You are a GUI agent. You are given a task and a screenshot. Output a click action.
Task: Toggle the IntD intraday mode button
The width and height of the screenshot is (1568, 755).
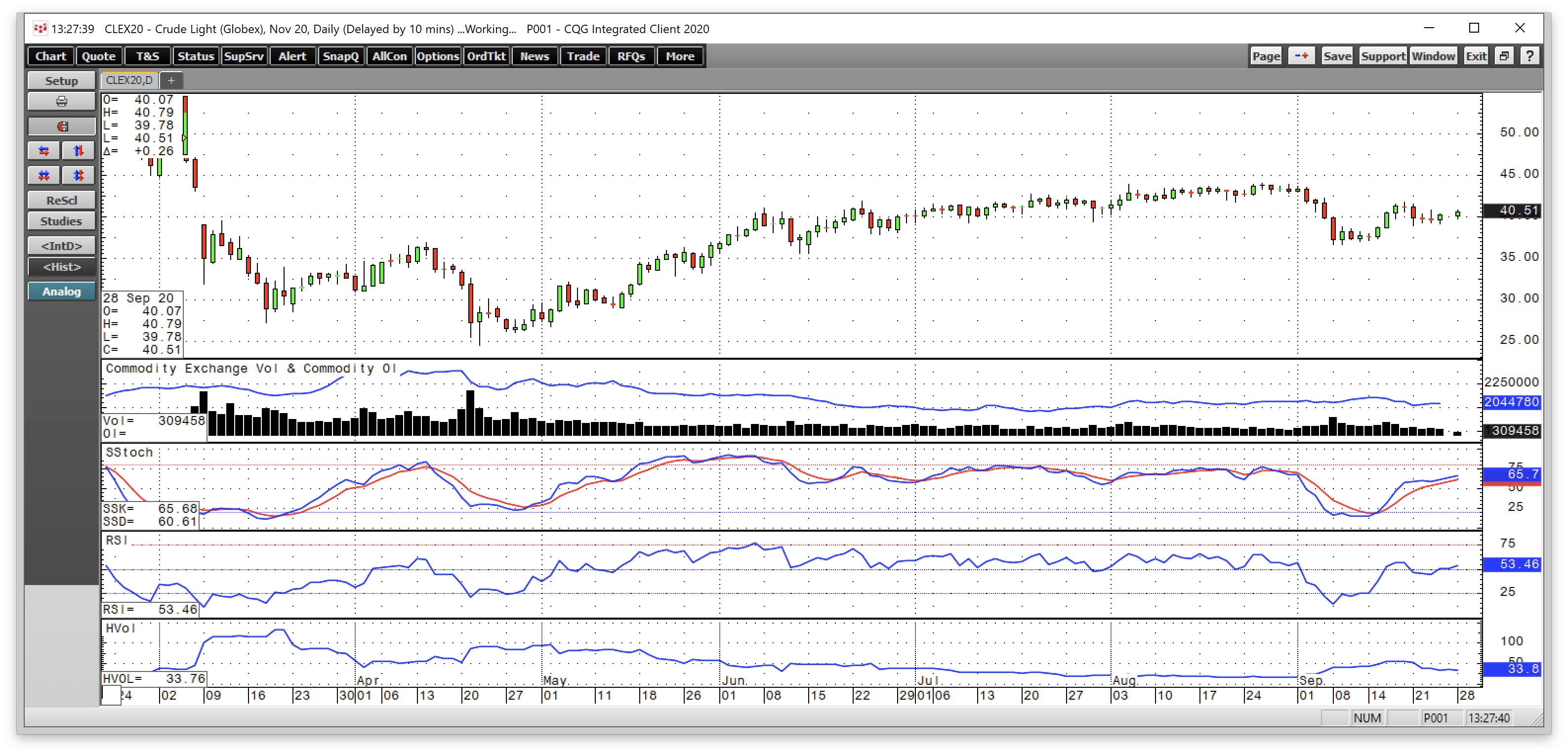tap(61, 246)
